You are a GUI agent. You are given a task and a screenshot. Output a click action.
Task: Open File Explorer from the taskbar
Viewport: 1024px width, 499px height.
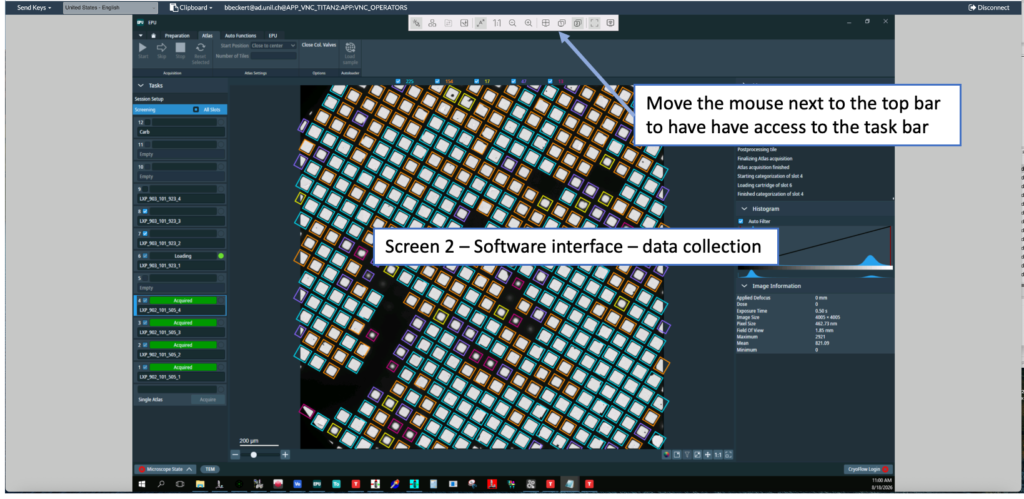[x=200, y=484]
